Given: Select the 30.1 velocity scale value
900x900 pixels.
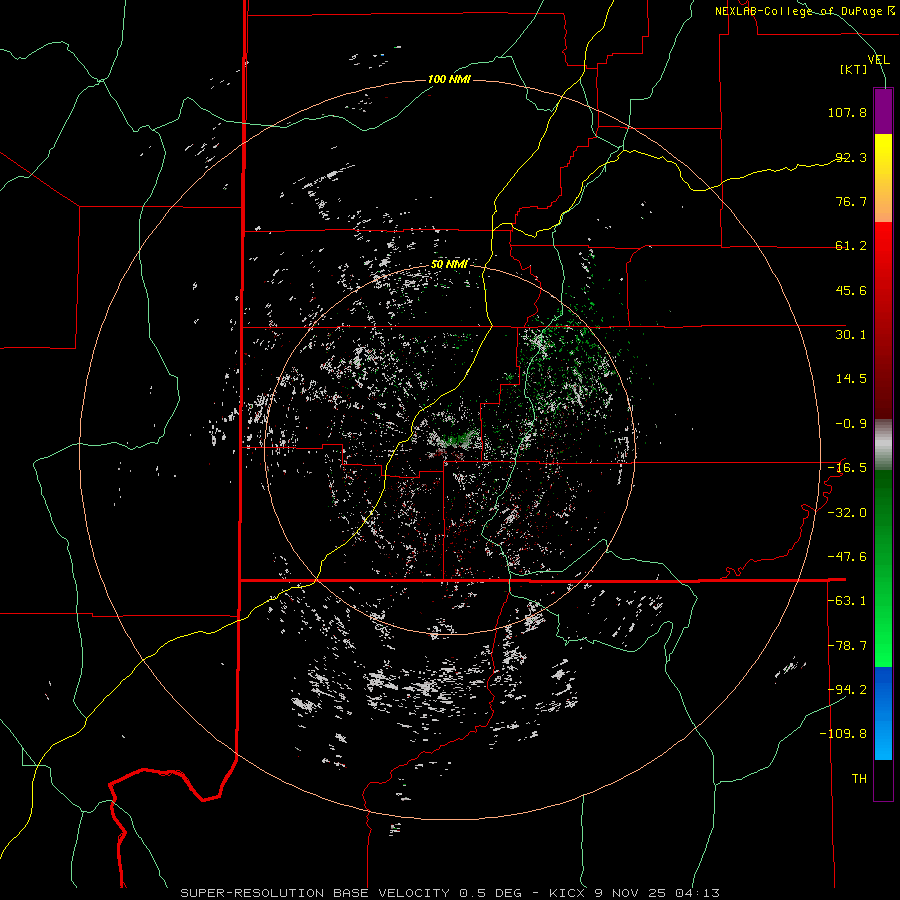Looking at the screenshot, I should click(x=851, y=335).
